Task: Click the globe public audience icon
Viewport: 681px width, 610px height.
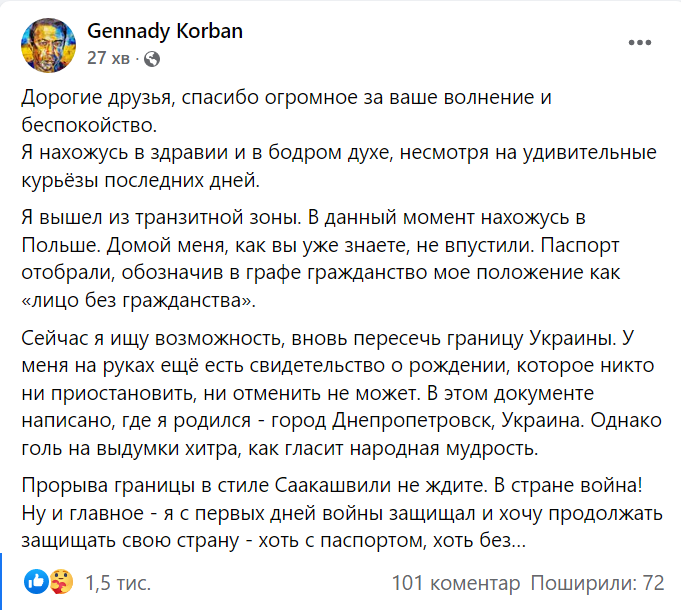Action: (151, 59)
